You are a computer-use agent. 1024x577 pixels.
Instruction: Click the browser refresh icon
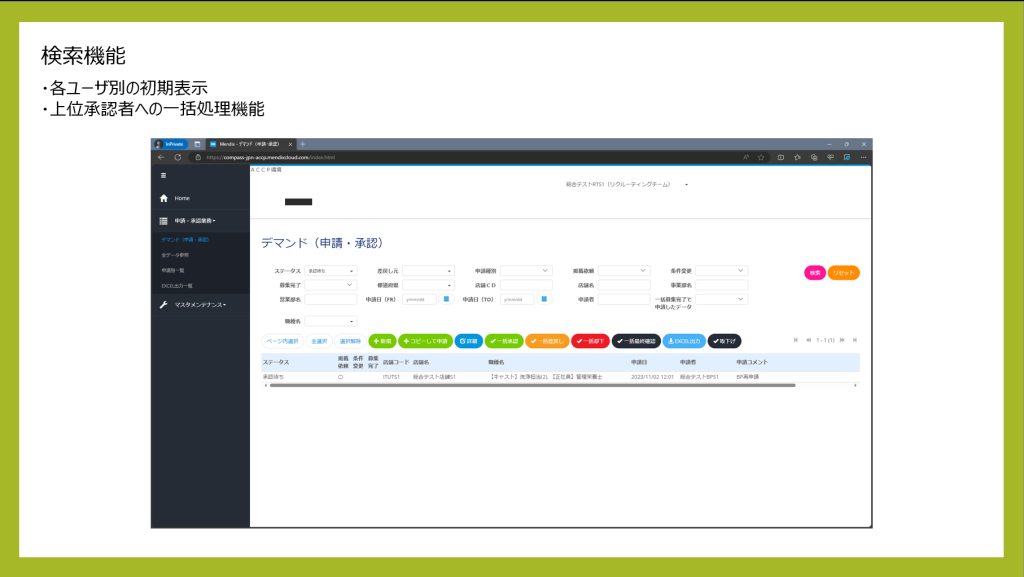[x=178, y=157]
